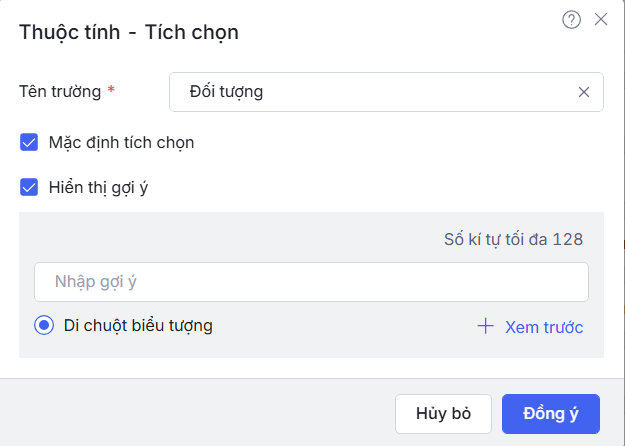The image size is (625, 446).
Task: Click the Tên trường field label
Action: pos(60,91)
